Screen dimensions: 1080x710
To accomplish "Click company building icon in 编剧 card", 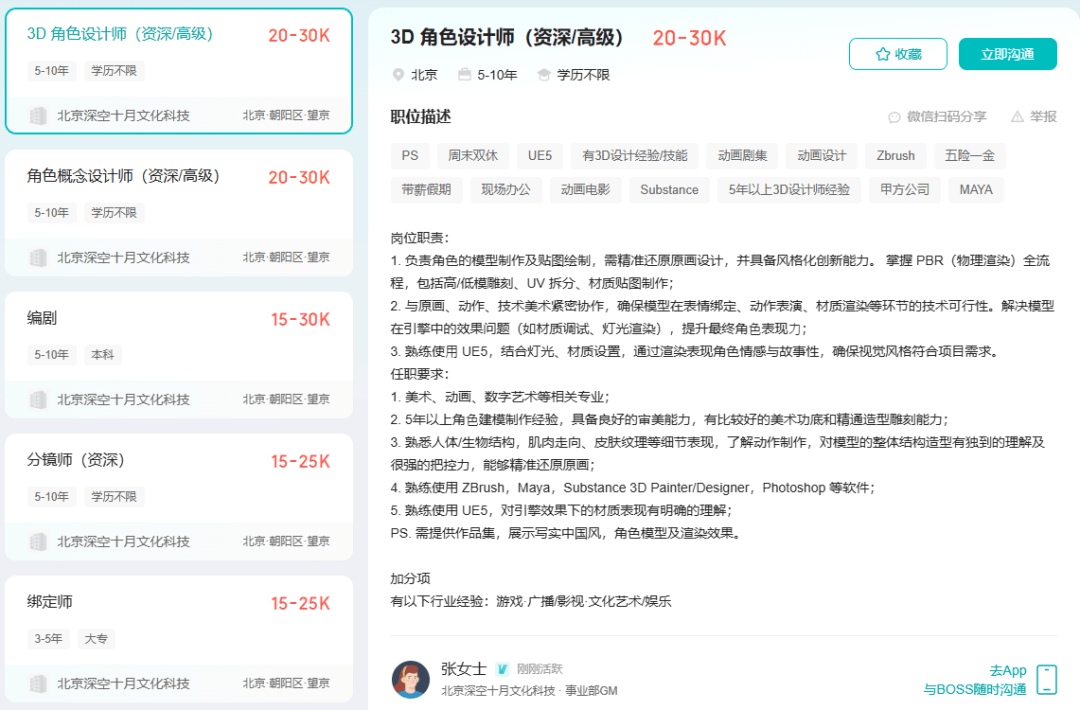I will [x=38, y=400].
